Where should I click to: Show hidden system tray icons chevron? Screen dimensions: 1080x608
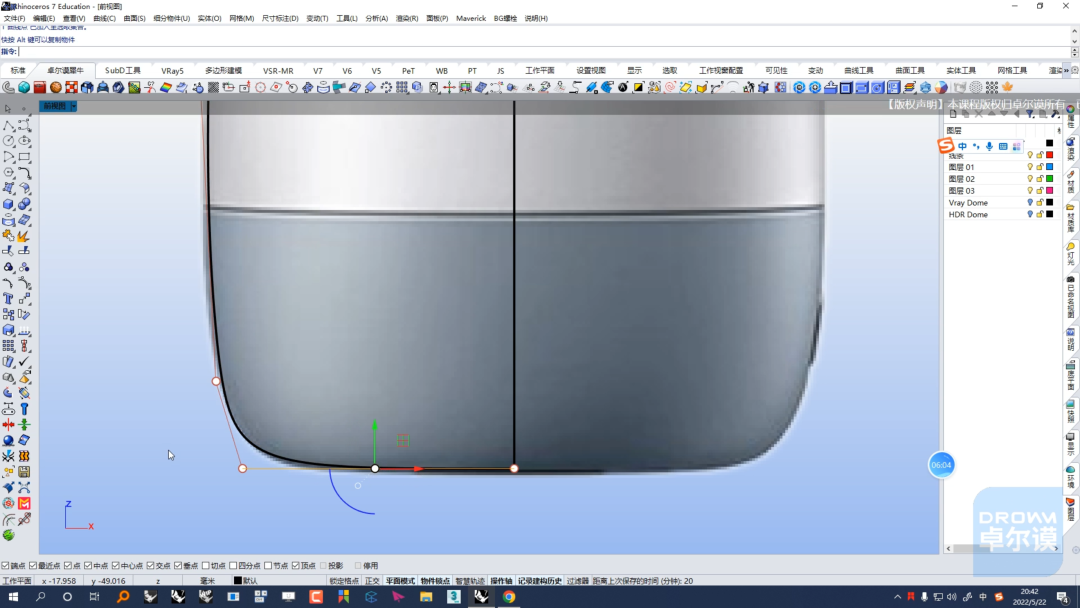point(897,597)
